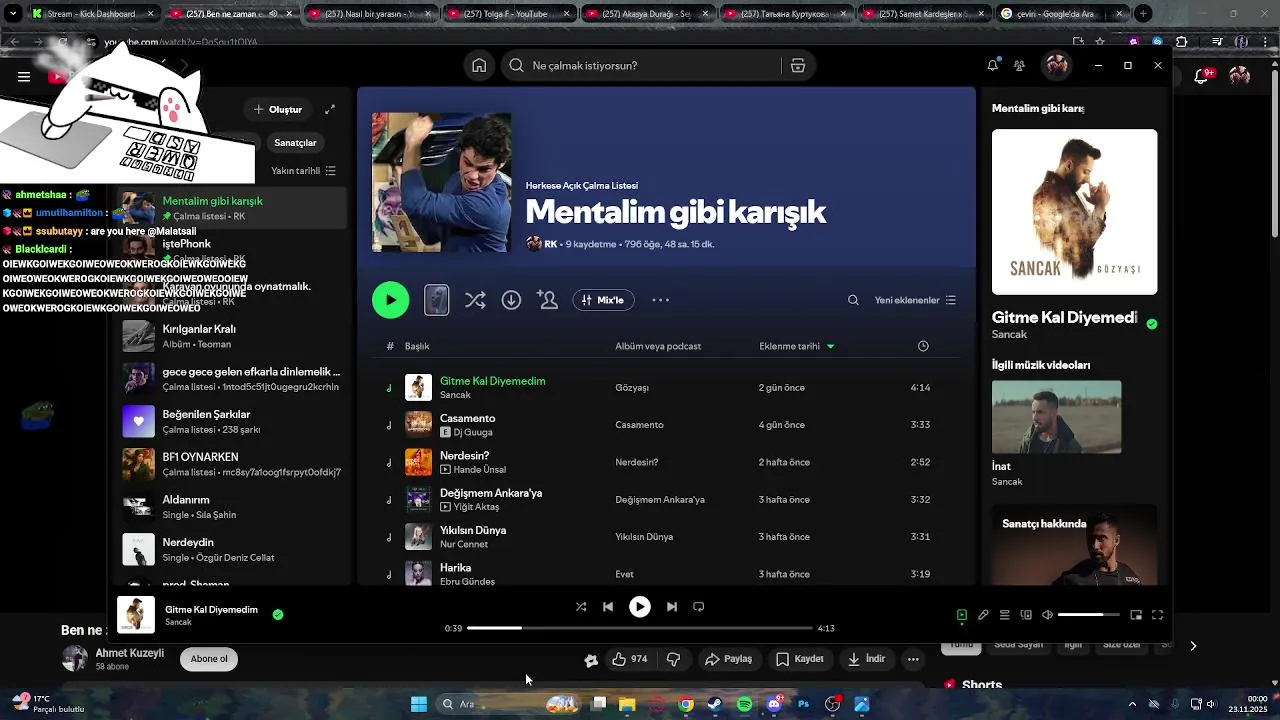The image size is (1280, 720).
Task: Open the playlist's three-dot more options
Action: coord(660,300)
